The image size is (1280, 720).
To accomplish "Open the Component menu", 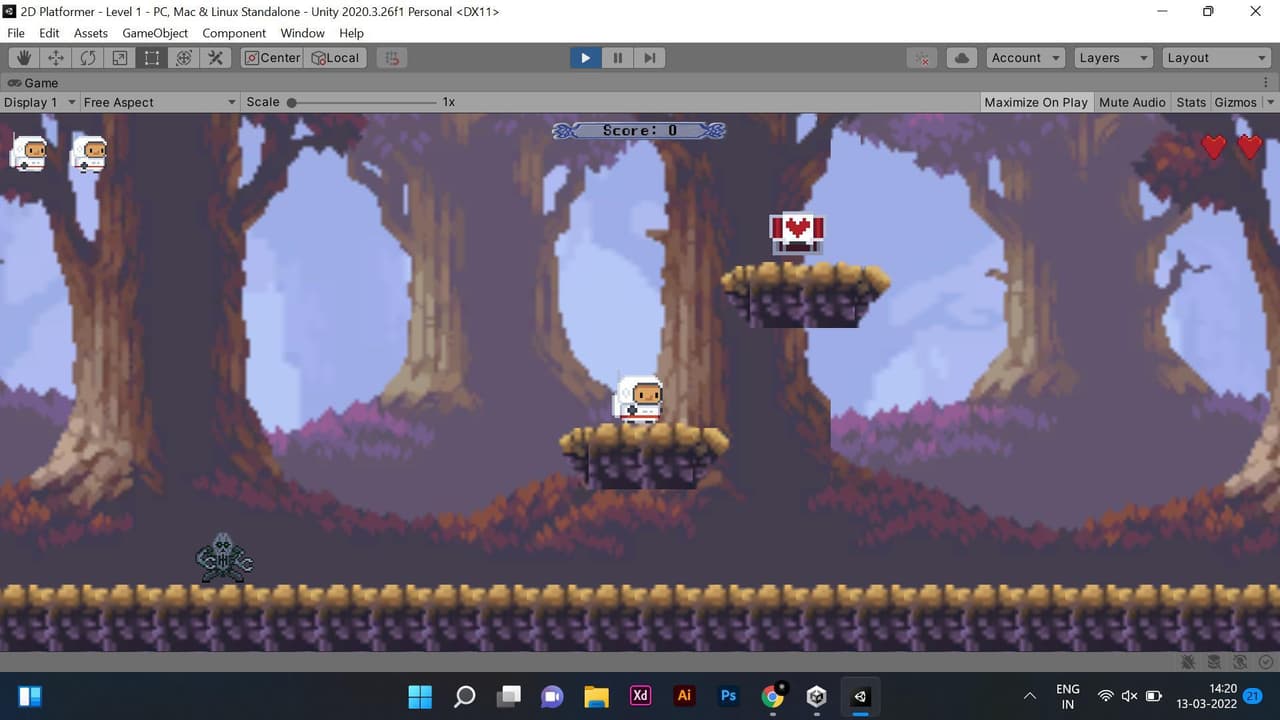I will [x=234, y=33].
